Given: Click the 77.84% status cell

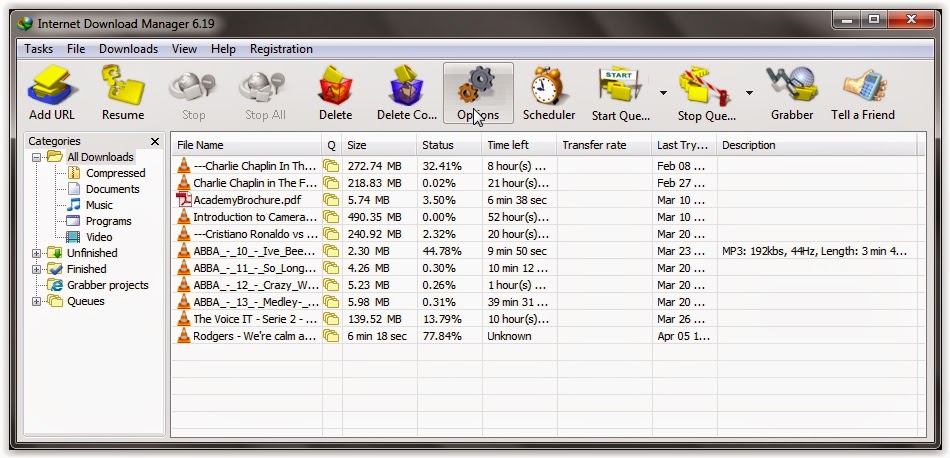Looking at the screenshot, I should 442,336.
